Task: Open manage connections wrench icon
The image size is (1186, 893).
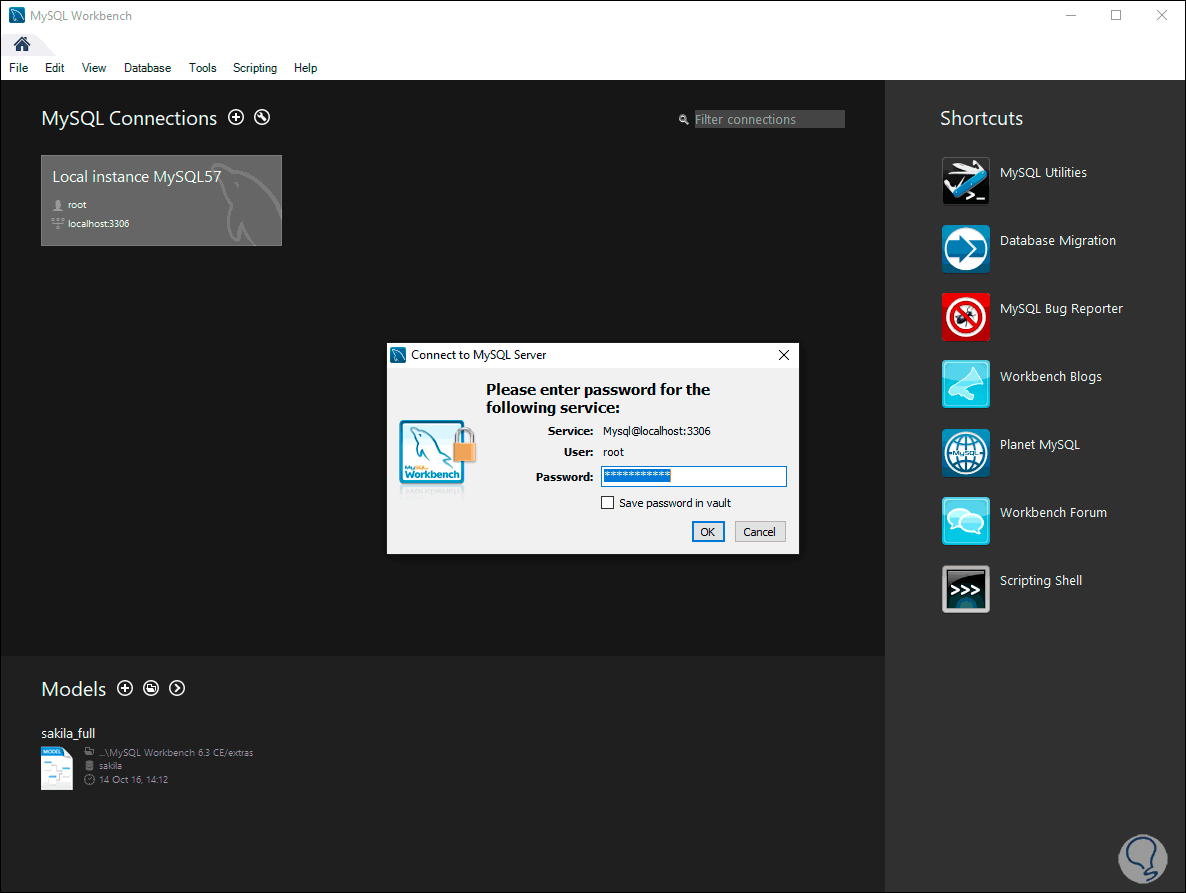Action: click(x=262, y=117)
